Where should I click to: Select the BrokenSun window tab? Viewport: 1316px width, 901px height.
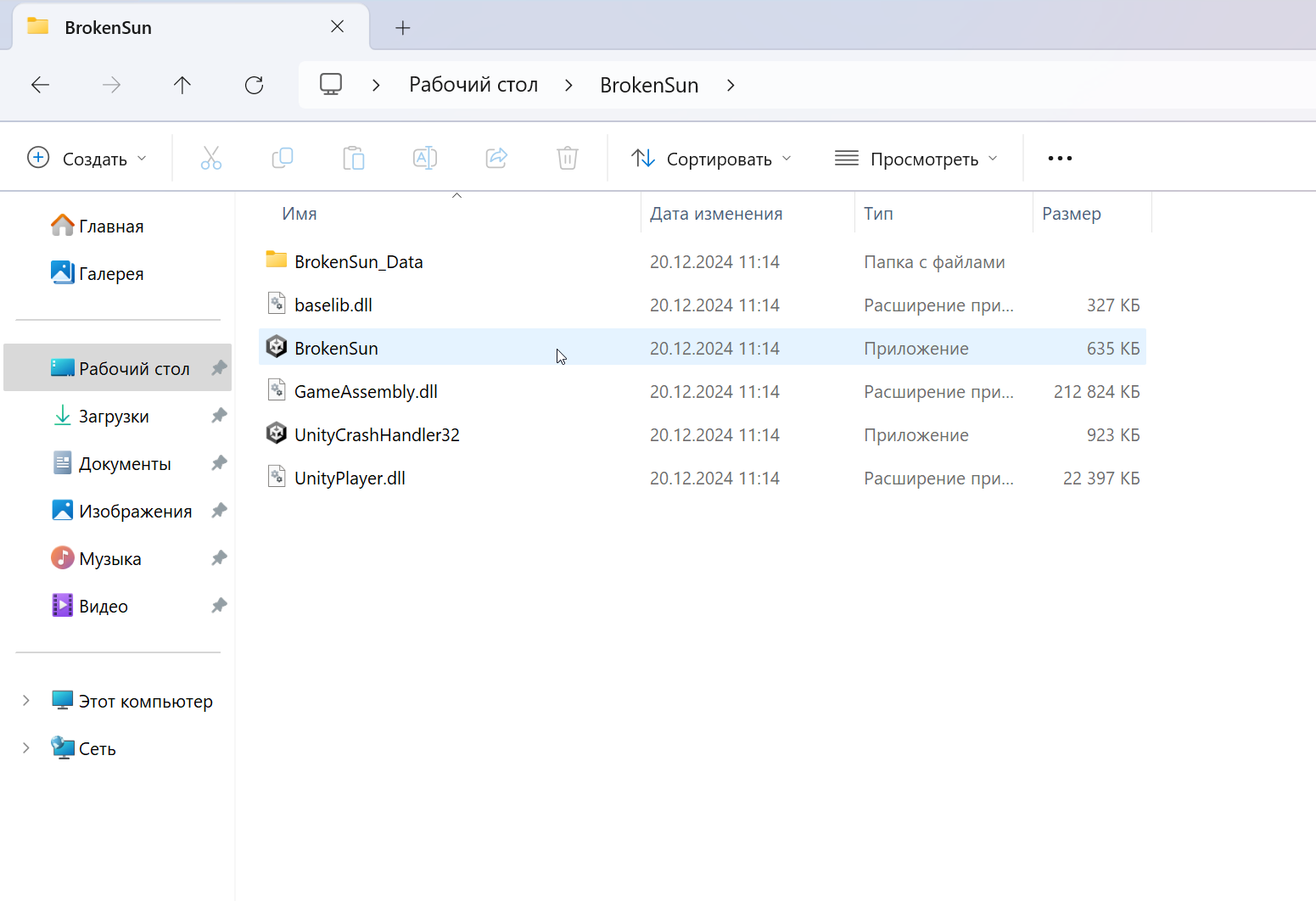192,27
